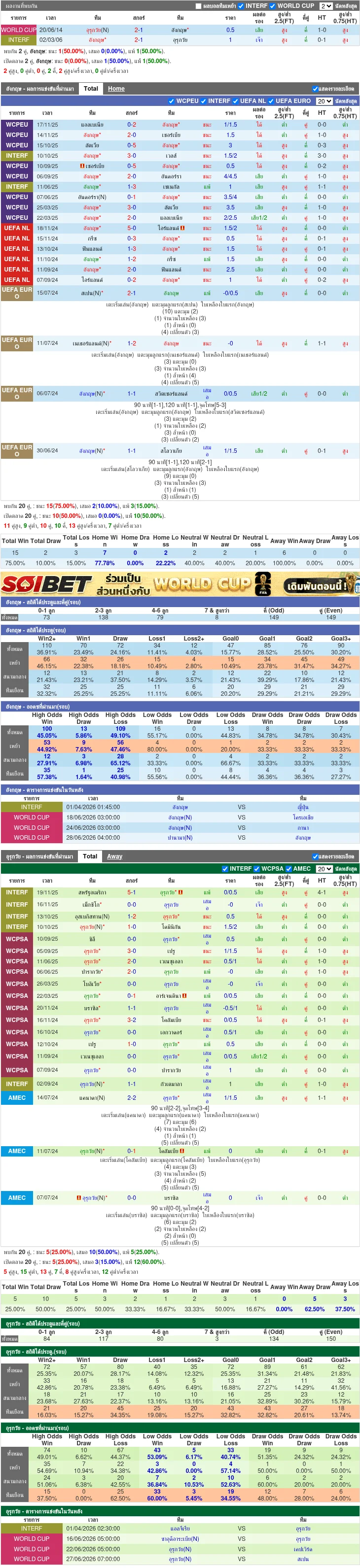Click 45.05% in England High Odds Win column

(x=47, y=735)
